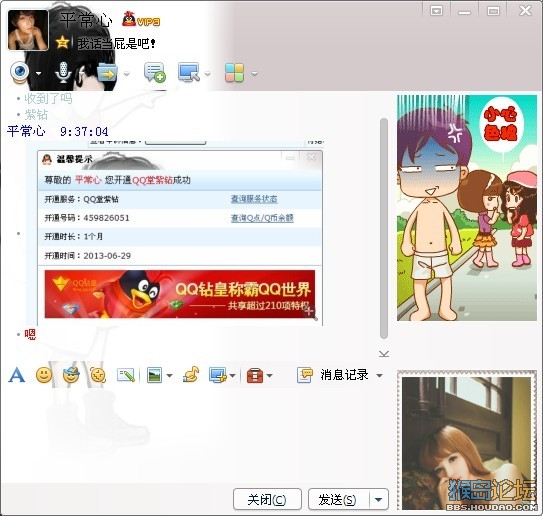Expand the file transfer options arrow
This screenshot has height=516, width=543.
coord(127,73)
